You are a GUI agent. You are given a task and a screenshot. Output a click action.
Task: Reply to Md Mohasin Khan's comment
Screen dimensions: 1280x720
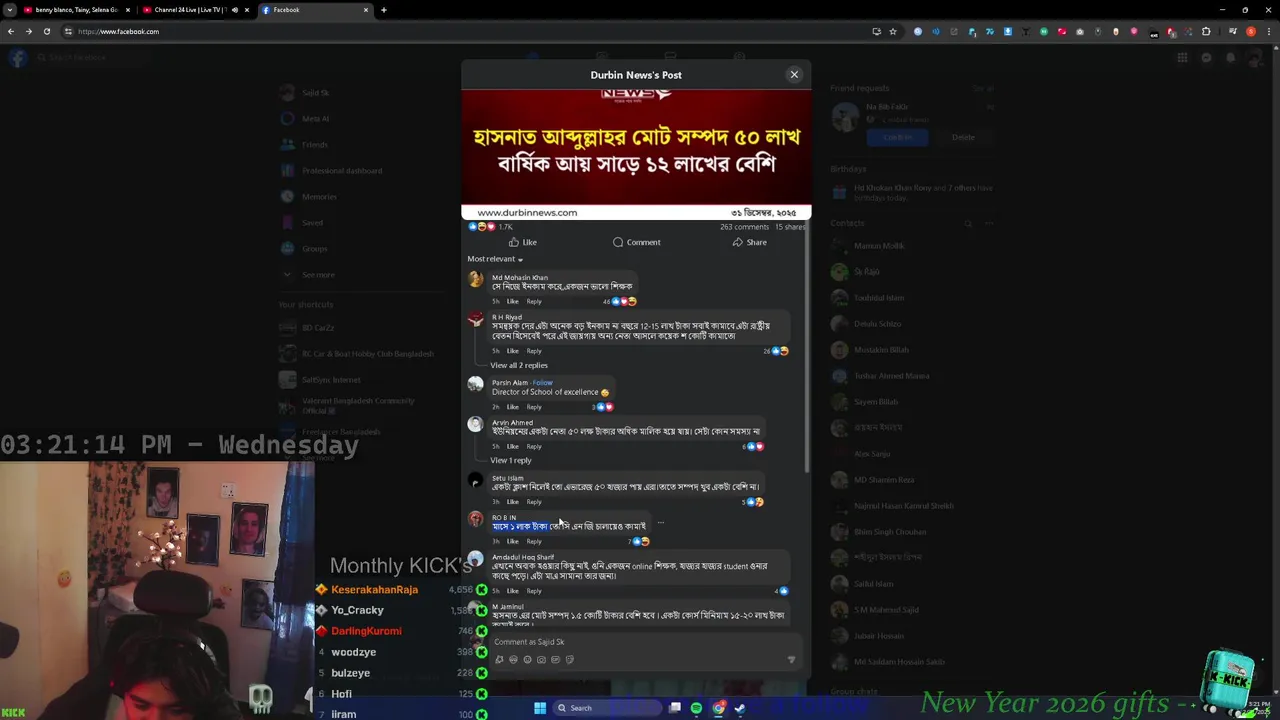pos(534,301)
